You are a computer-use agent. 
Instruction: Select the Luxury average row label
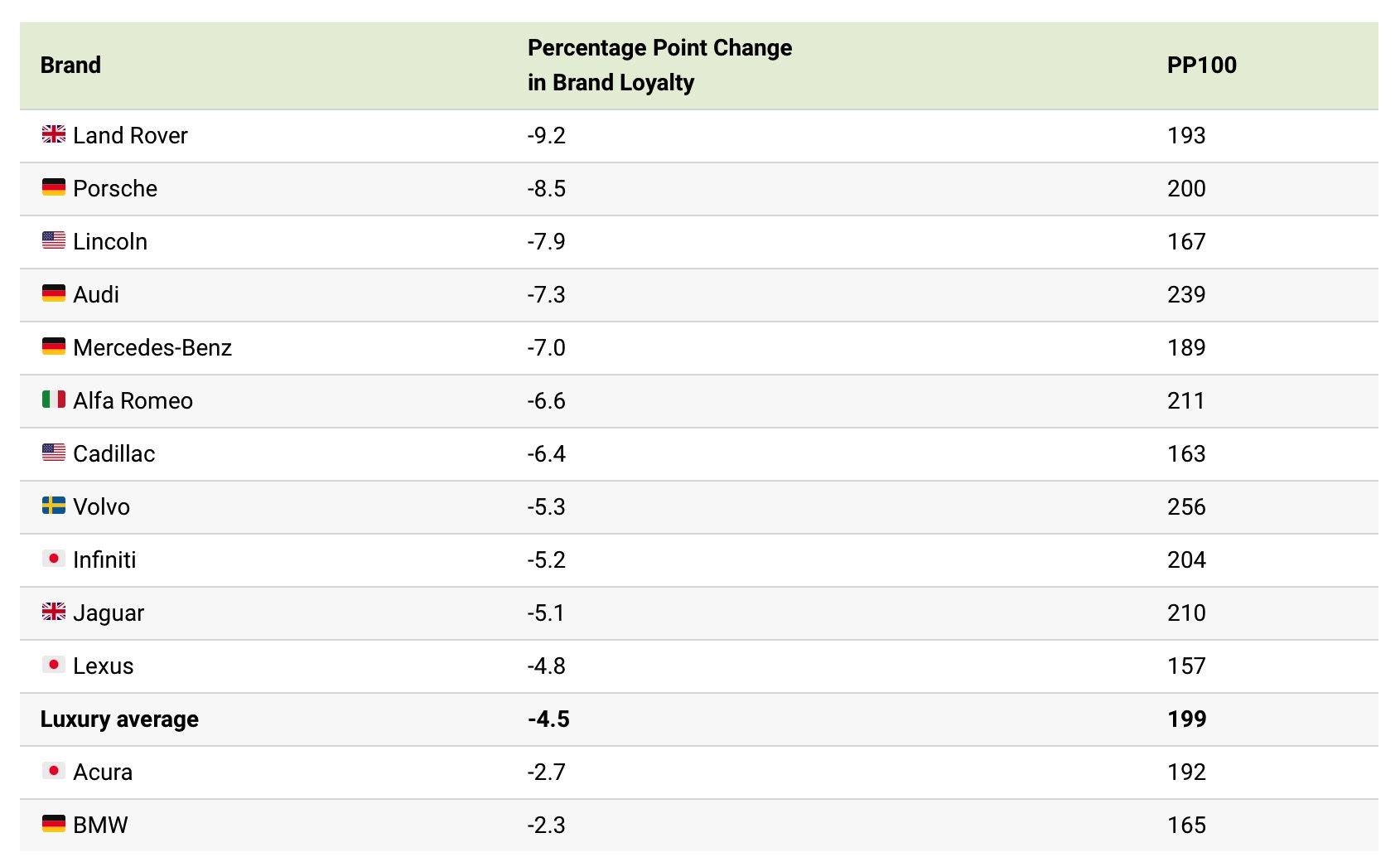pyautogui.click(x=119, y=719)
